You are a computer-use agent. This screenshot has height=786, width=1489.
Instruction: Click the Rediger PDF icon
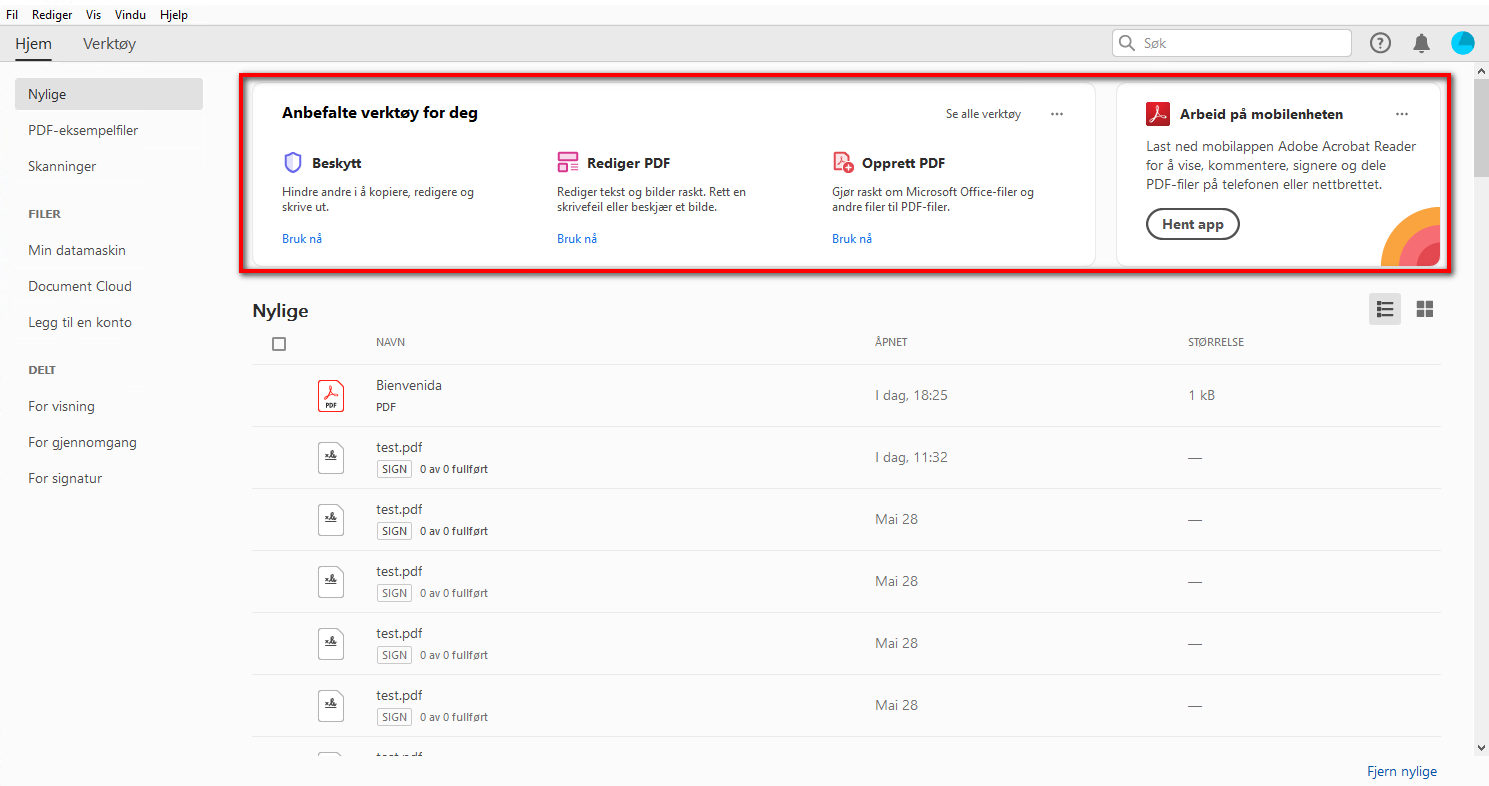pyautogui.click(x=568, y=163)
